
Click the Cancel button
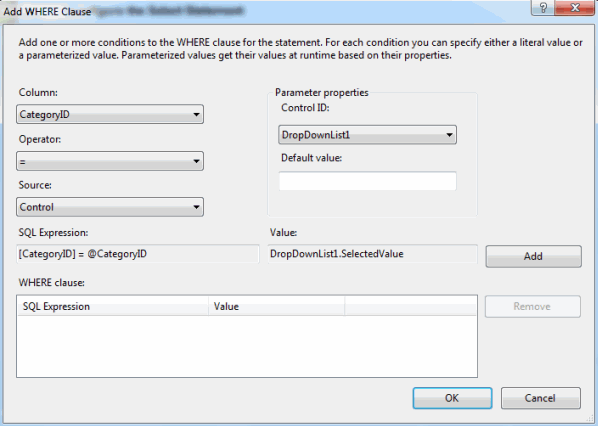click(541, 398)
